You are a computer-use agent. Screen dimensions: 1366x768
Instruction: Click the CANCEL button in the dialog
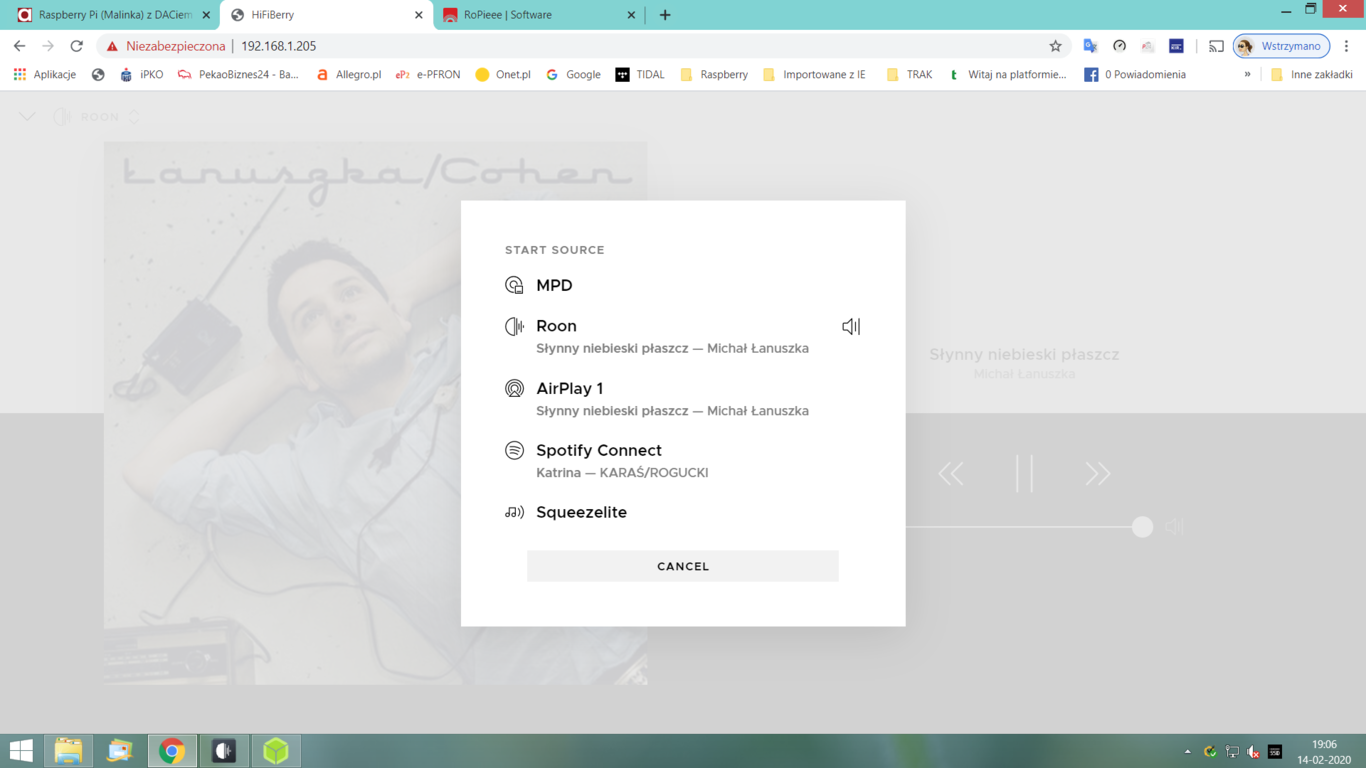pyautogui.click(x=683, y=566)
